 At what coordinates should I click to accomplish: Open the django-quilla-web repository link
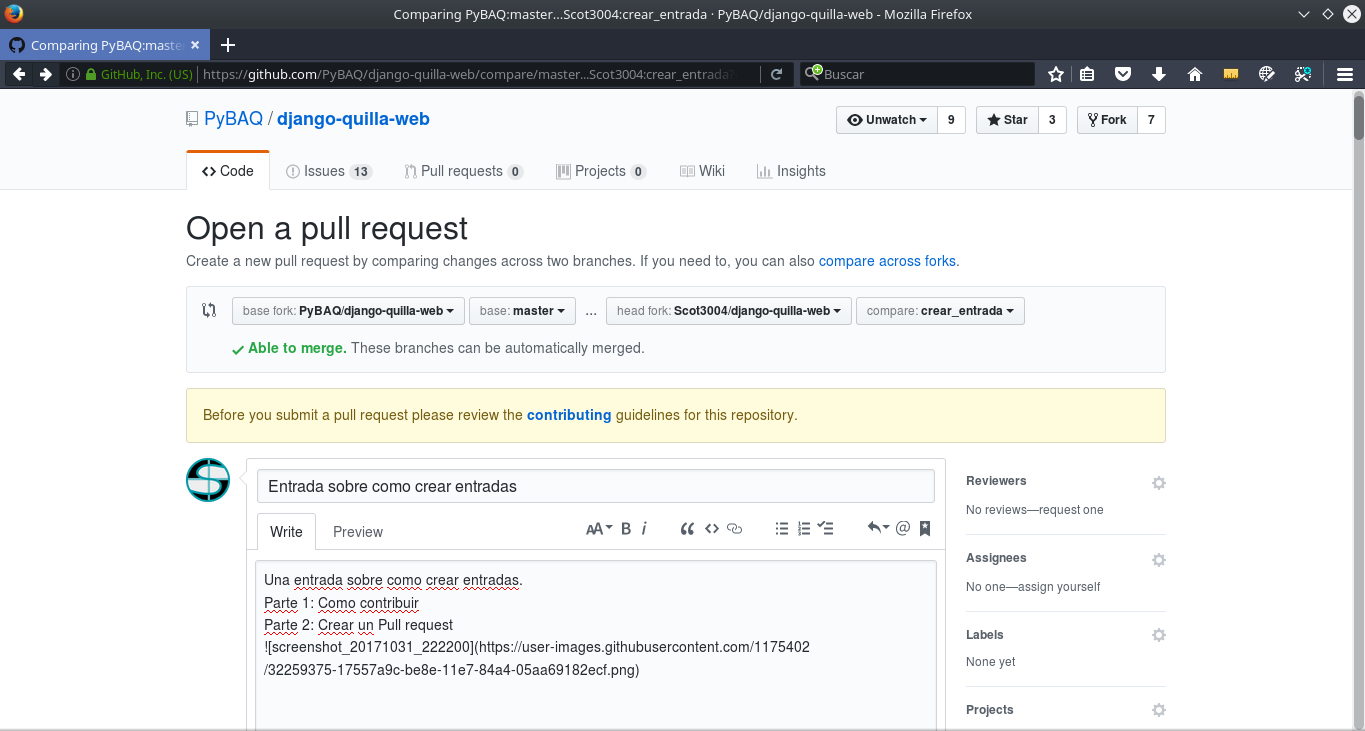tap(353, 119)
